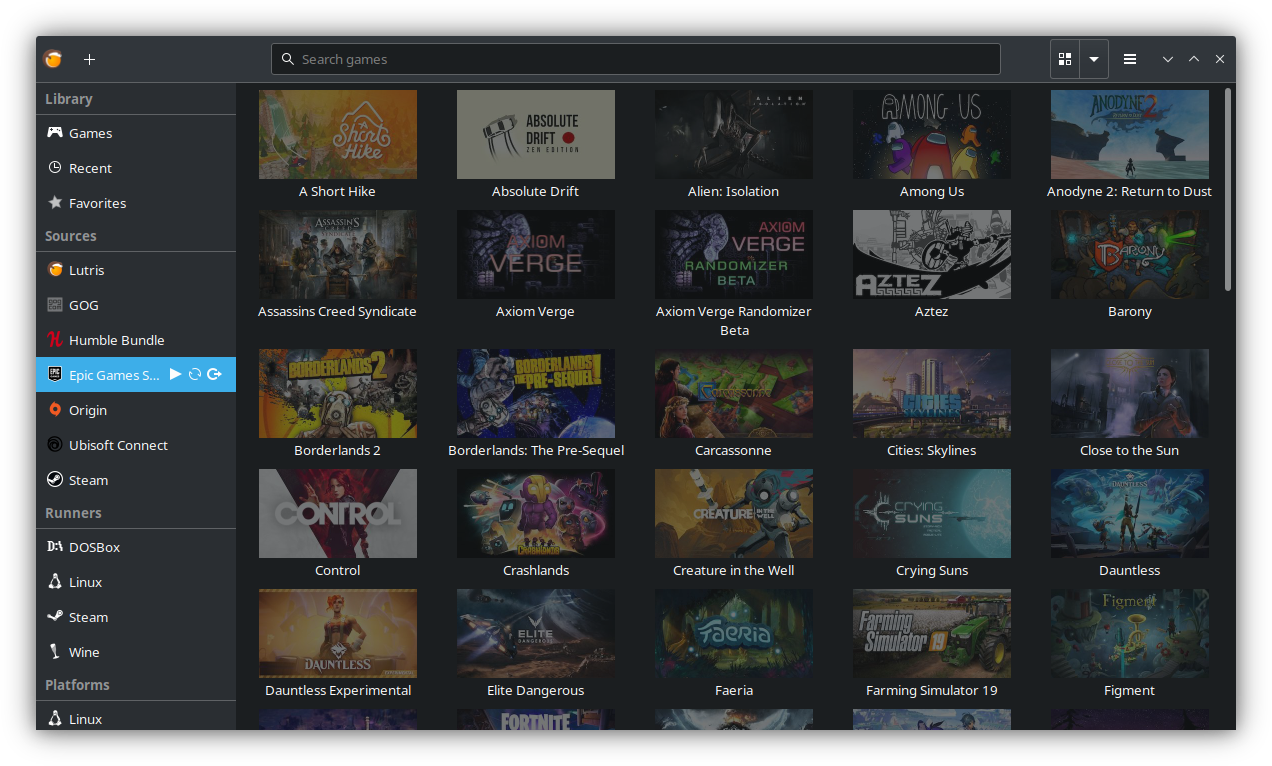The width and height of the screenshot is (1272, 766).
Task: Select Farming Simulator 19 cover
Action: coord(932,633)
